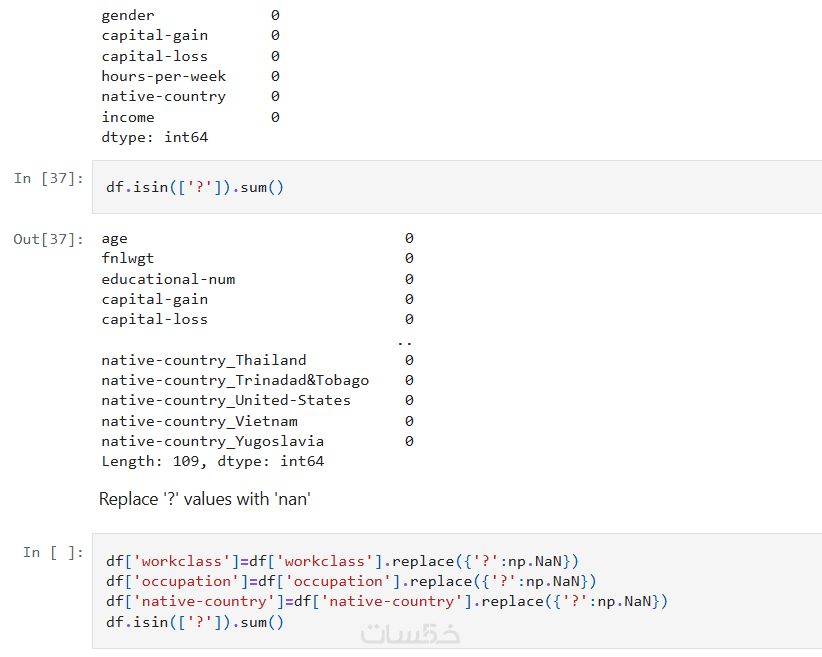Select the empty In [ ] cell prompt

tap(52, 552)
